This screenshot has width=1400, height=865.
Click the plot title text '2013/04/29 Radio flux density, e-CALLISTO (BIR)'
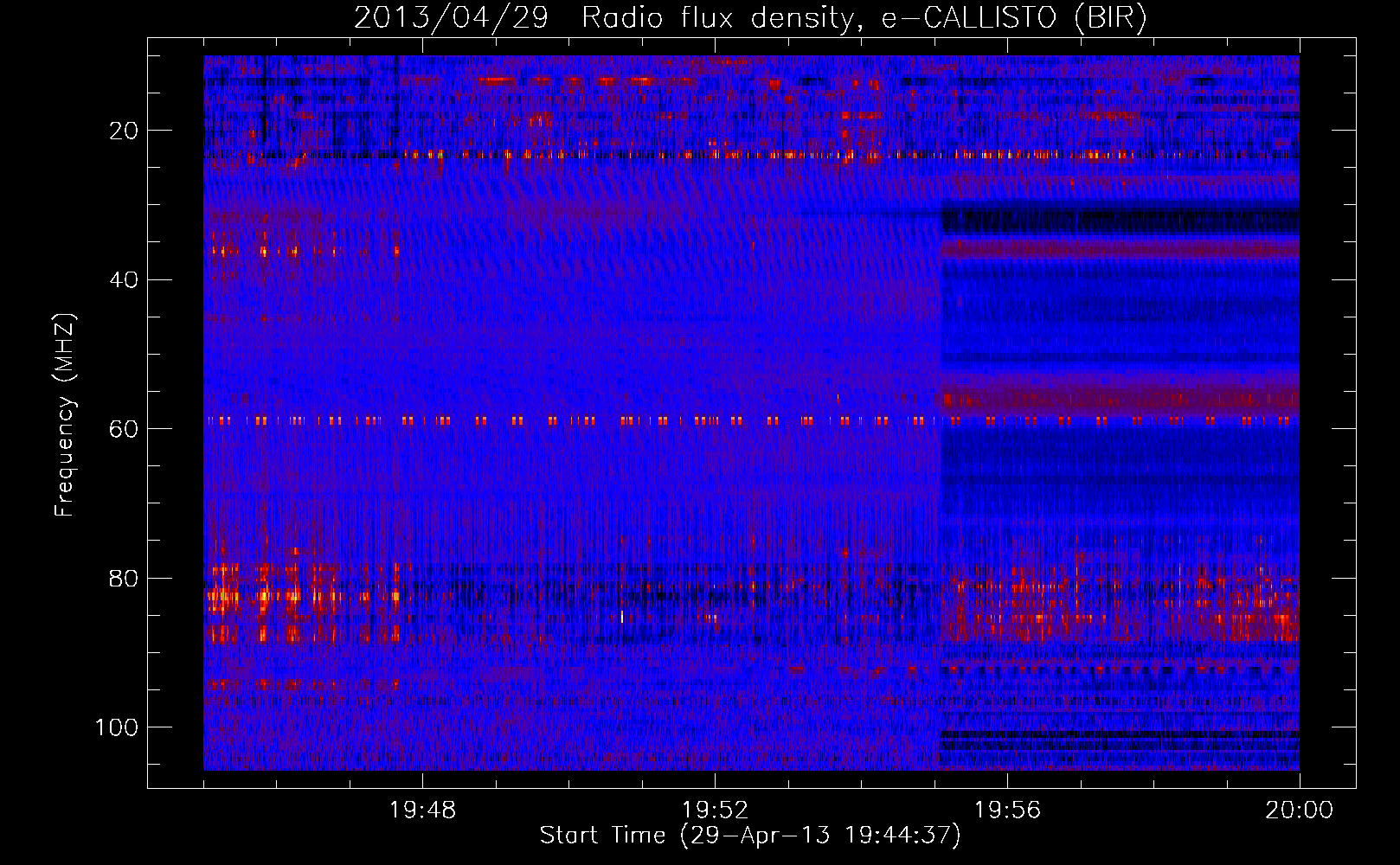tap(750, 18)
